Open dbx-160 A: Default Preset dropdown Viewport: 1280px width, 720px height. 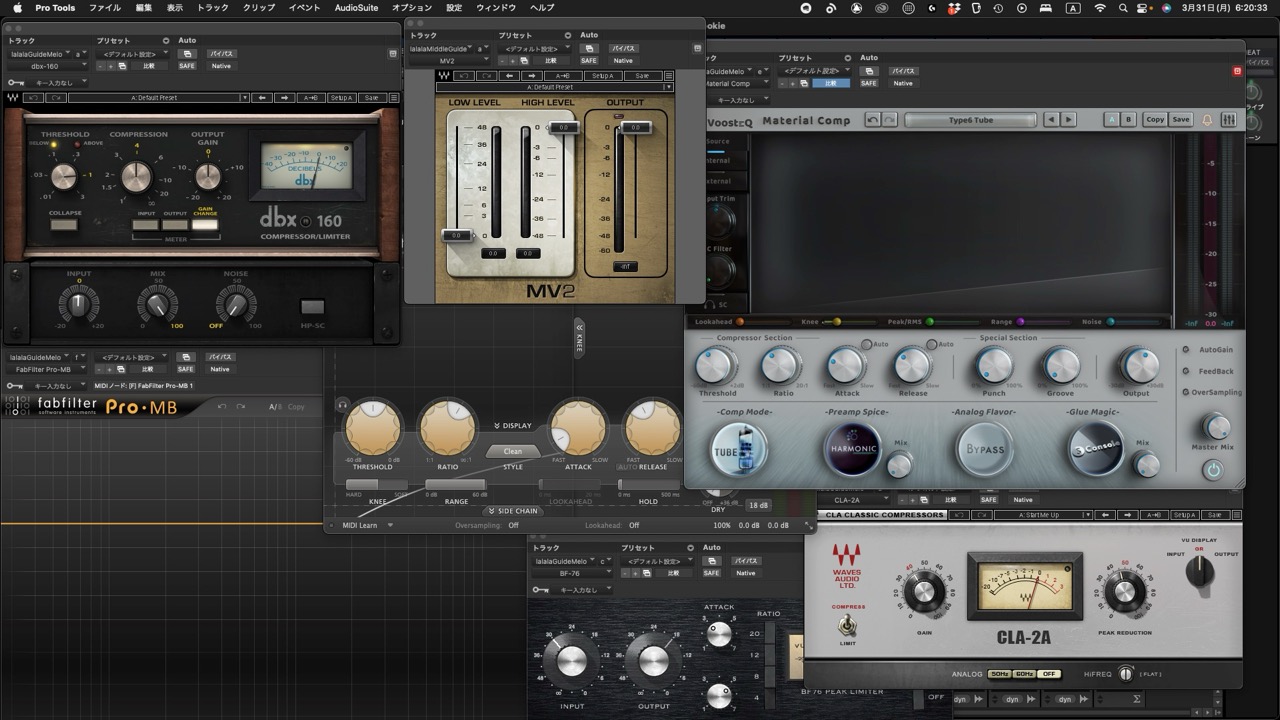coord(159,98)
